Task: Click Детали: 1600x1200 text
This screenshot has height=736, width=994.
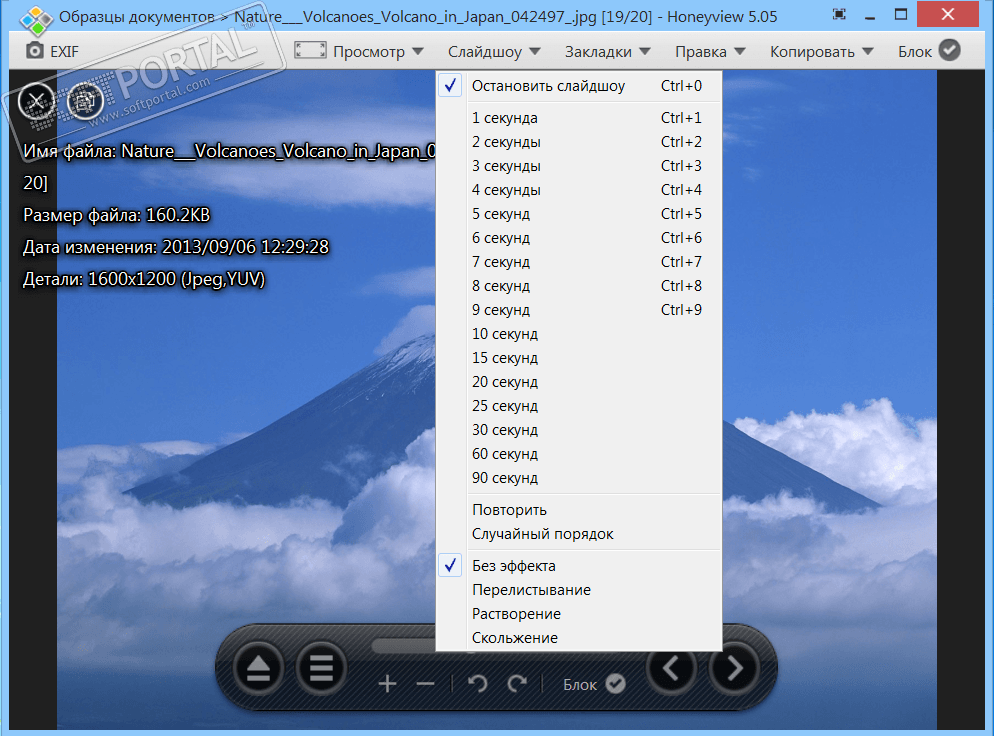Action: tap(144, 279)
